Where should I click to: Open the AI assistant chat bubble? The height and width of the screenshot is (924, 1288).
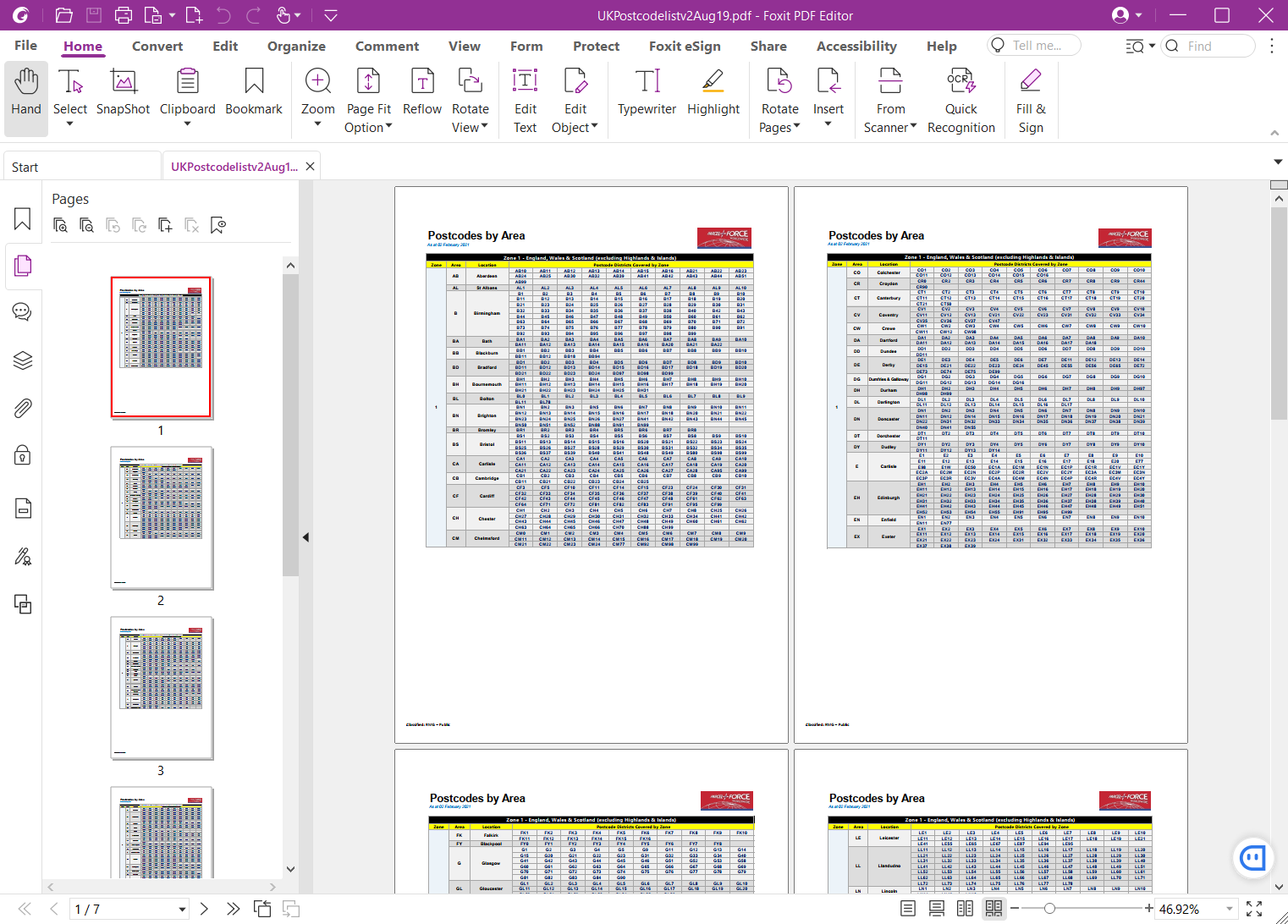1253,857
